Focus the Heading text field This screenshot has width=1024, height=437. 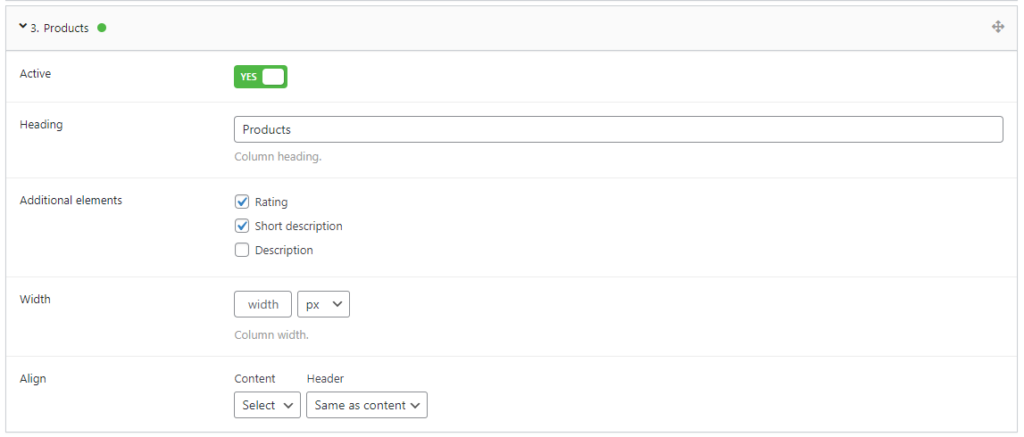click(618, 130)
